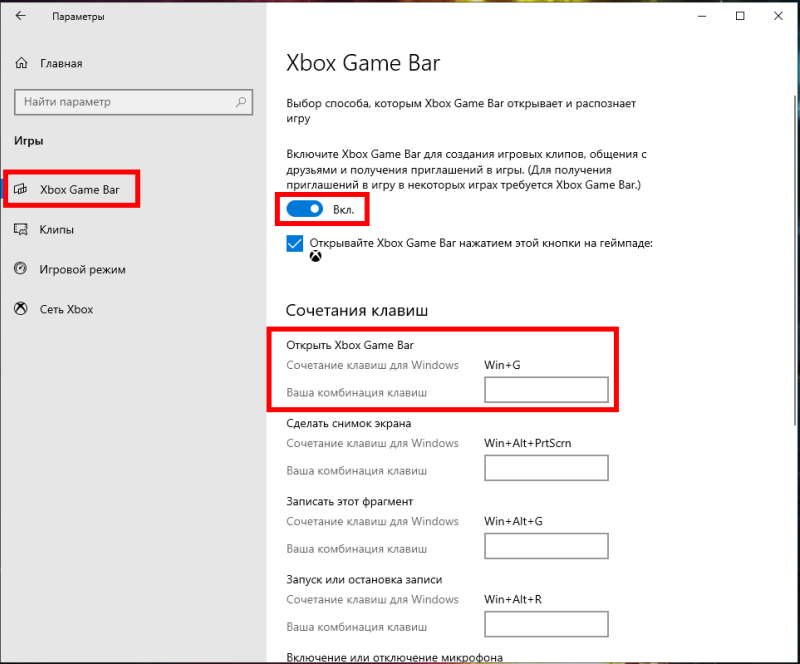Viewport: 800px width, 664px height.
Task: Click the Xbox Game Bar page title
Action: click(363, 63)
